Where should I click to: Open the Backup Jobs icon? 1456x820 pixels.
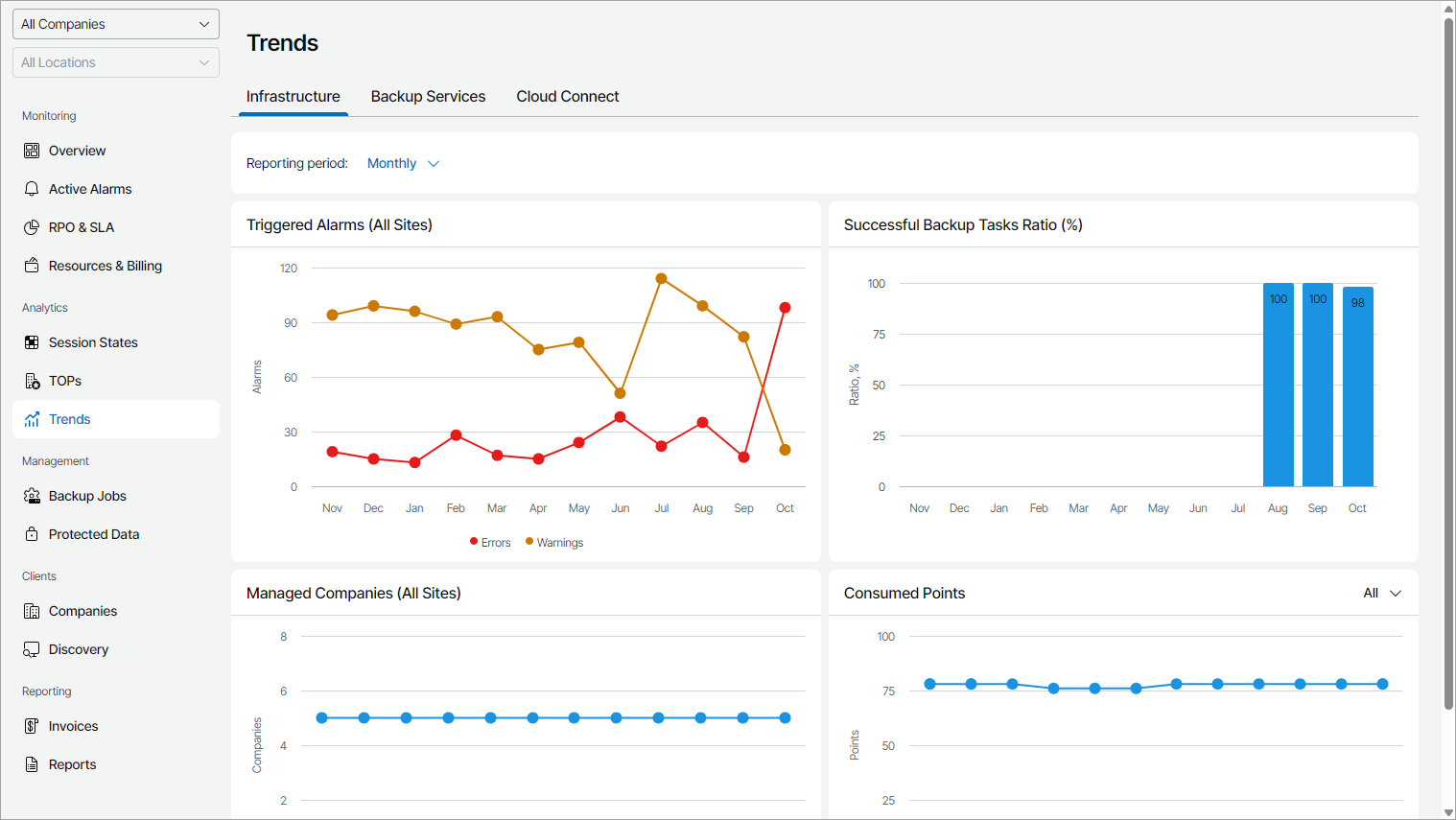pos(32,496)
